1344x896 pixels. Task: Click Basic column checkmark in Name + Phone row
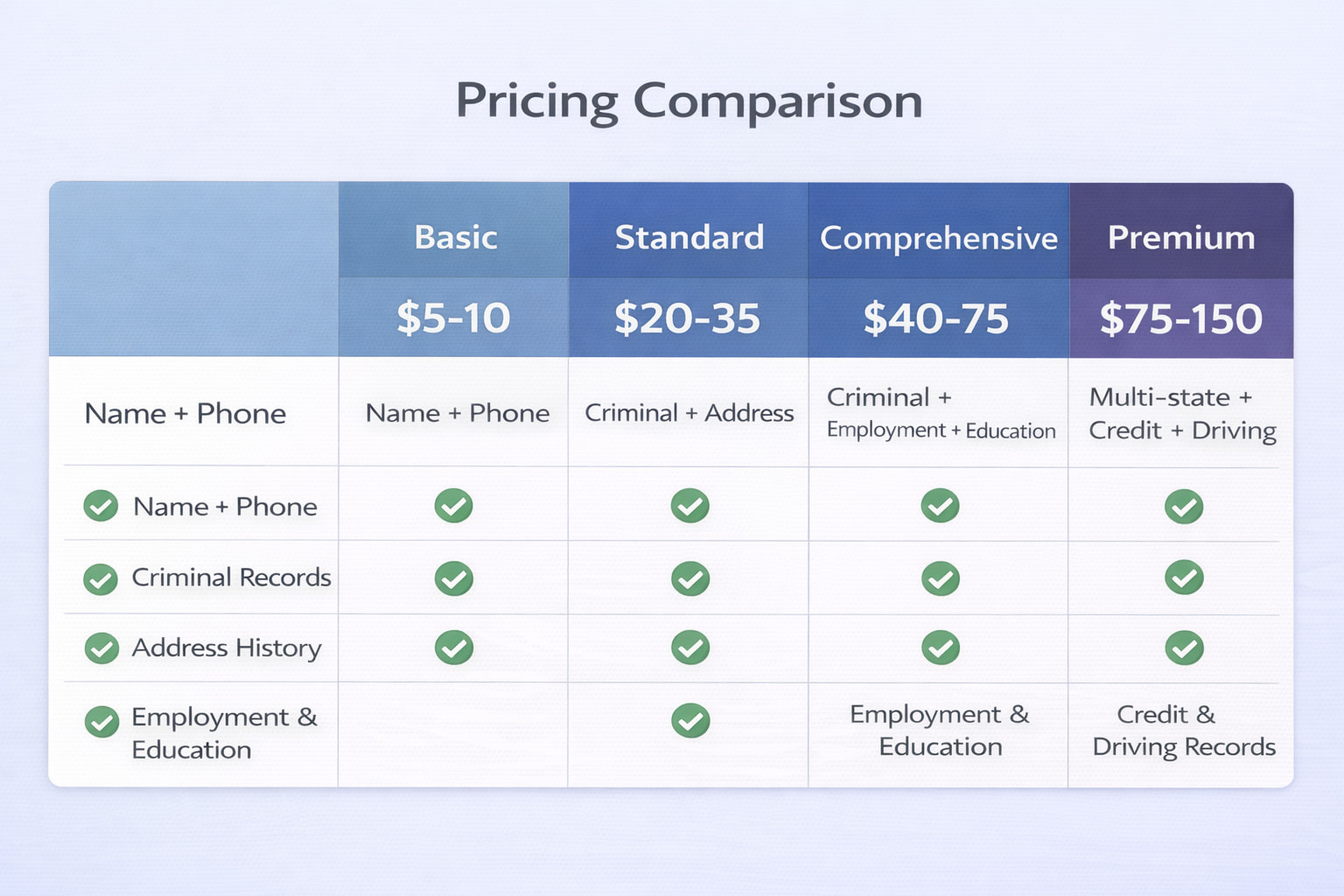pos(453,506)
